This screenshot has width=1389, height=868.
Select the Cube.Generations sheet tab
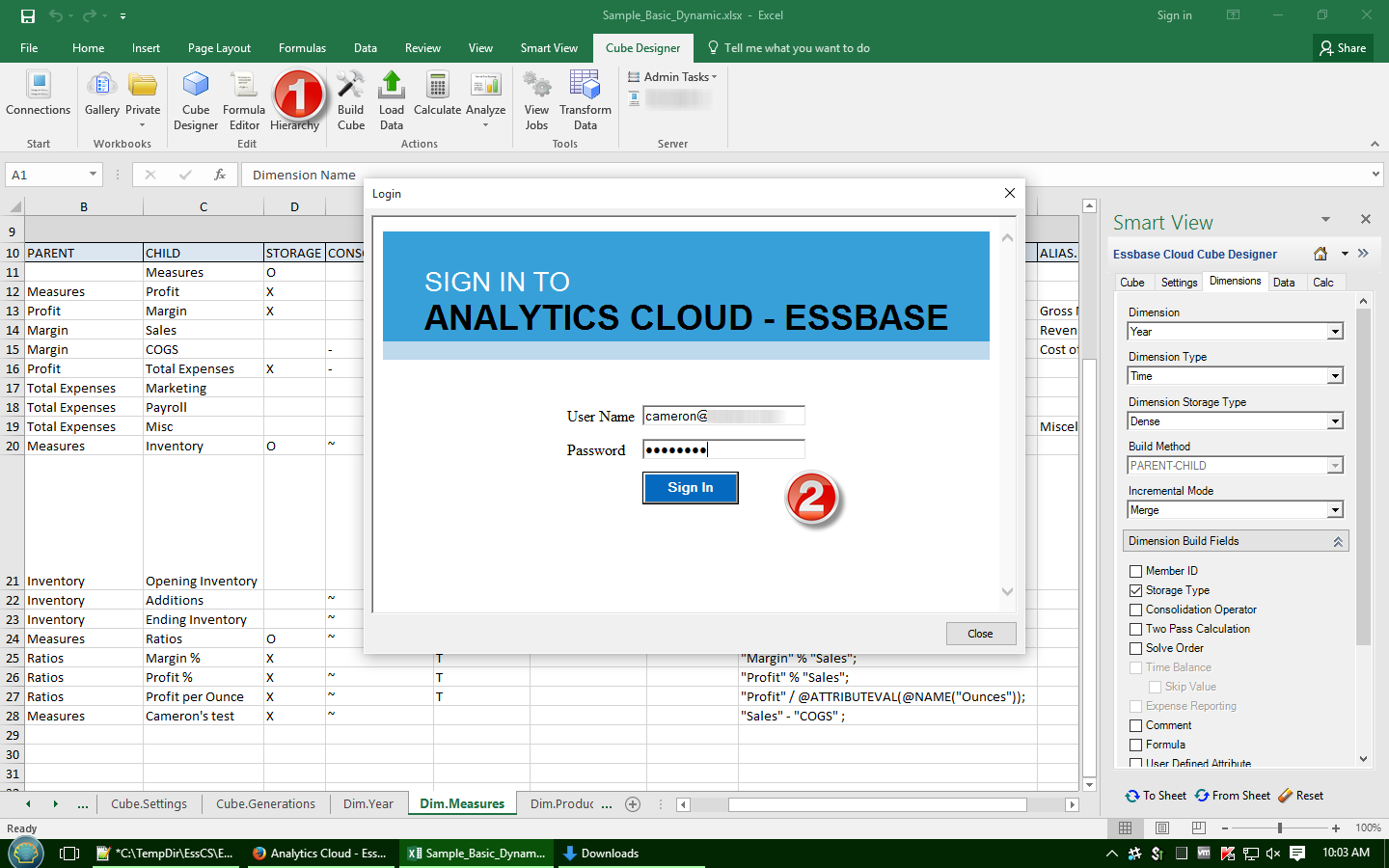[265, 803]
